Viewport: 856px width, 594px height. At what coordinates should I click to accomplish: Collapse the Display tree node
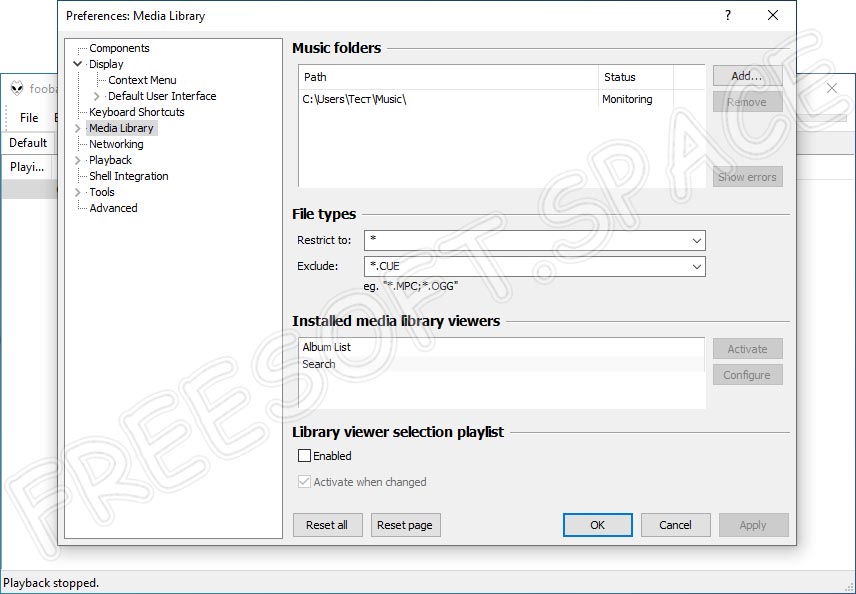(78, 64)
